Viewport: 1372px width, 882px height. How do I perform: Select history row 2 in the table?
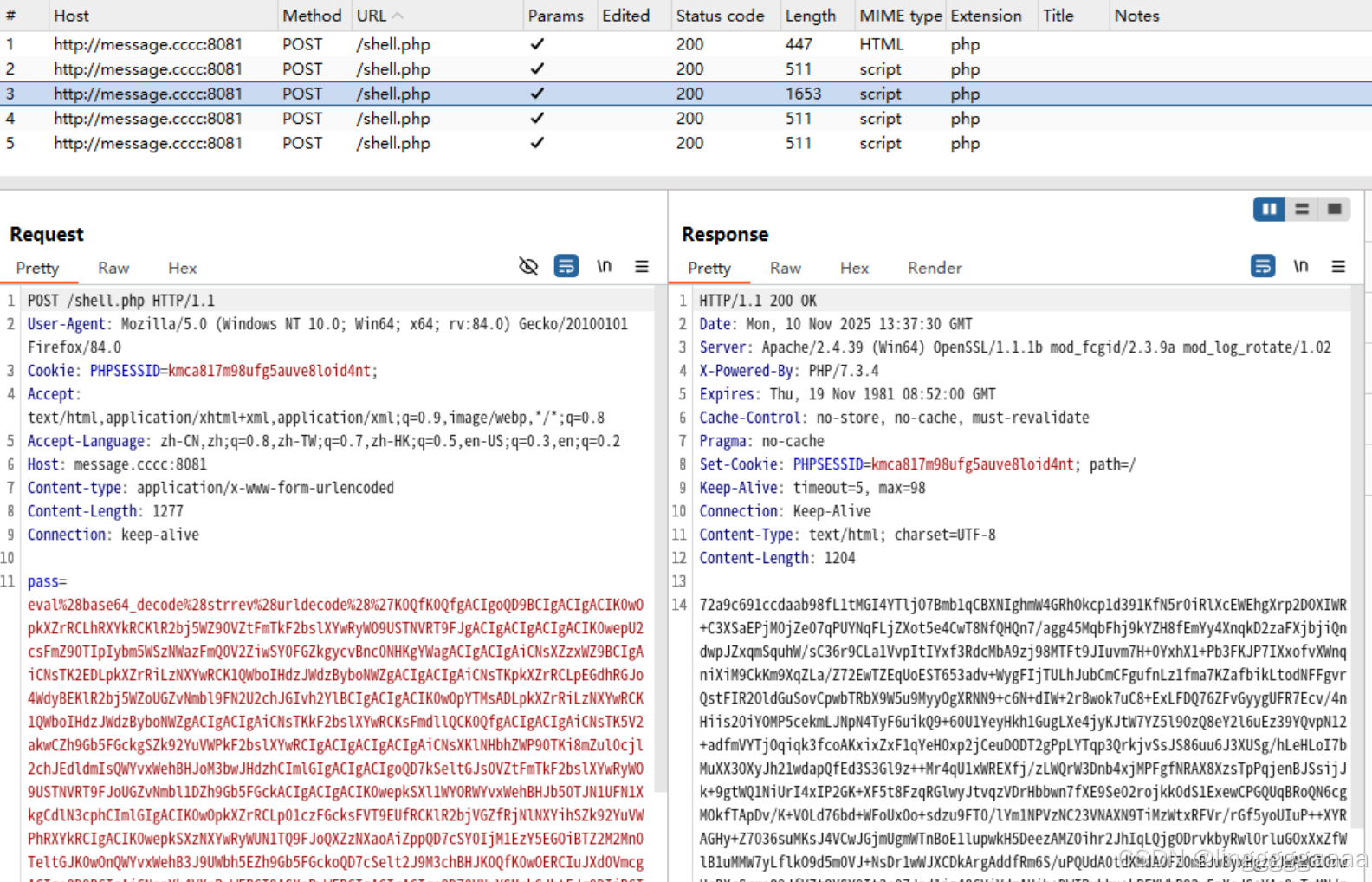(x=686, y=68)
